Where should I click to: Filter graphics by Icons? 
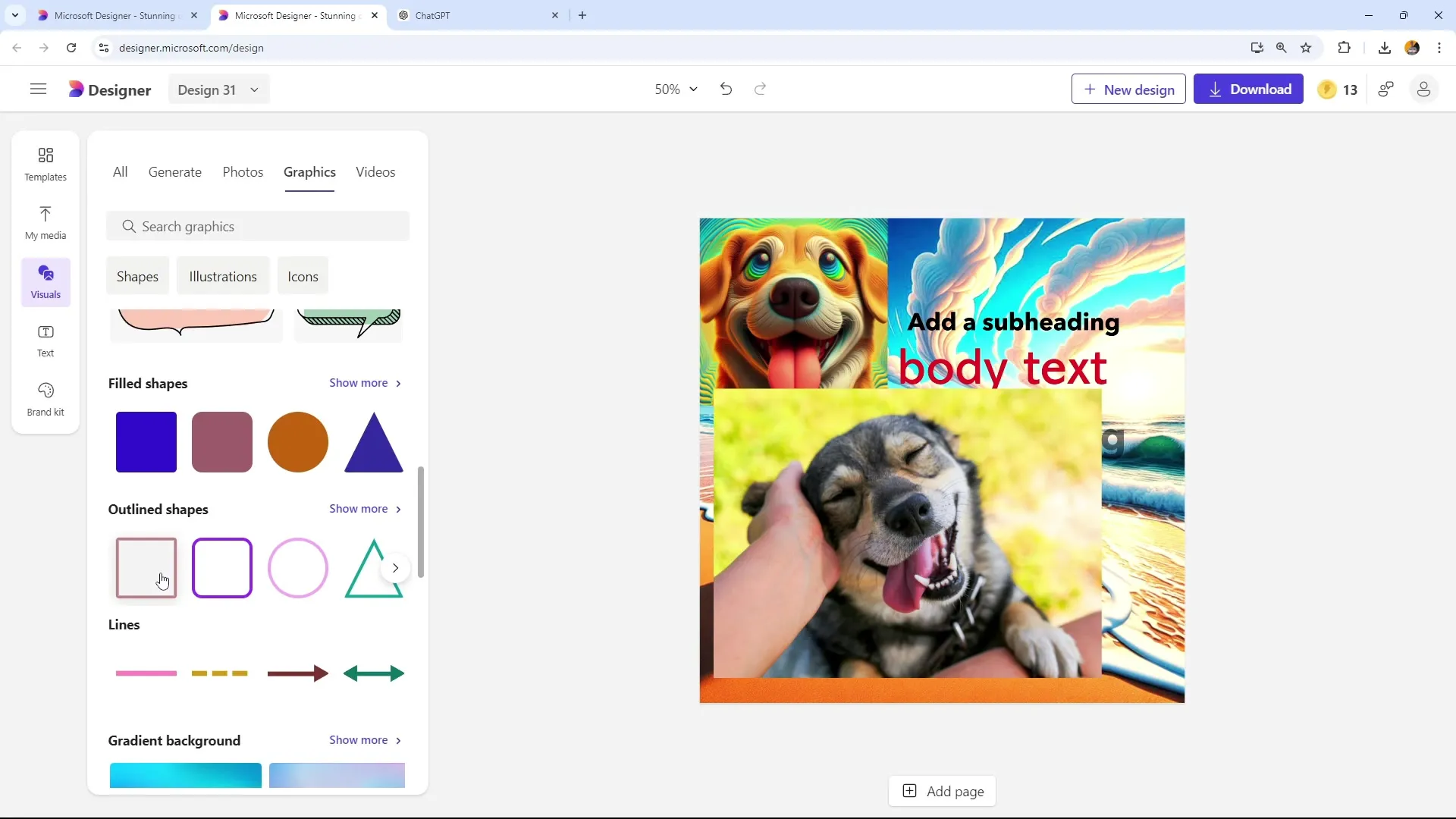(303, 277)
